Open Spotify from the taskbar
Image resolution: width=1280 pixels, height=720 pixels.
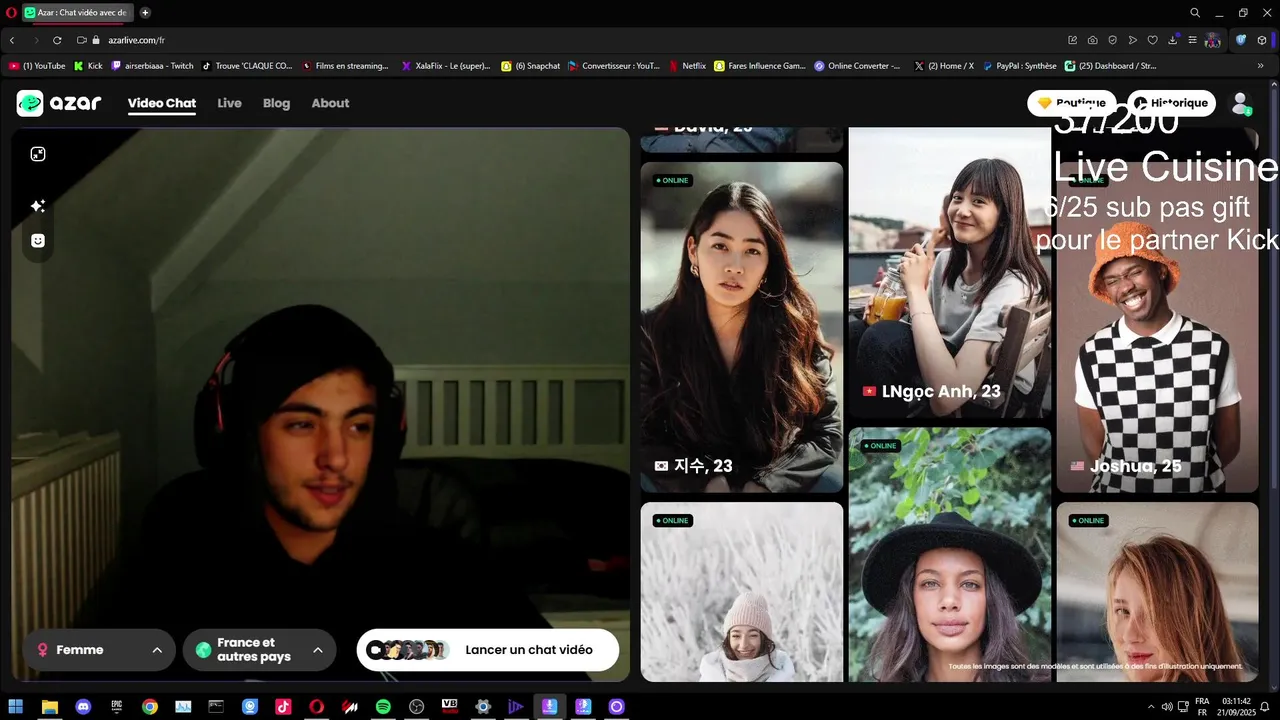click(383, 707)
